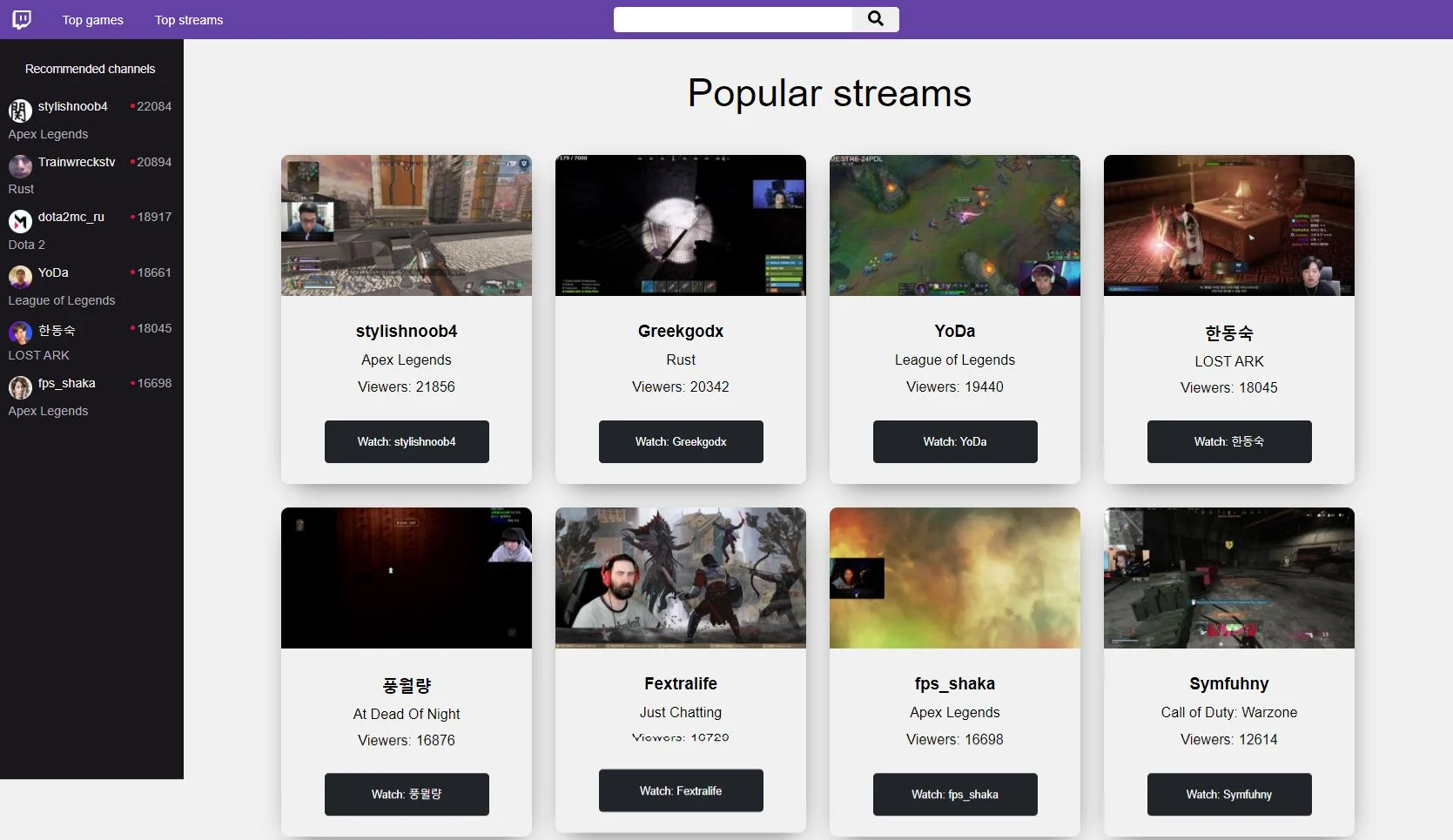
Task: Click Watch: Fextralife button
Action: click(x=681, y=790)
